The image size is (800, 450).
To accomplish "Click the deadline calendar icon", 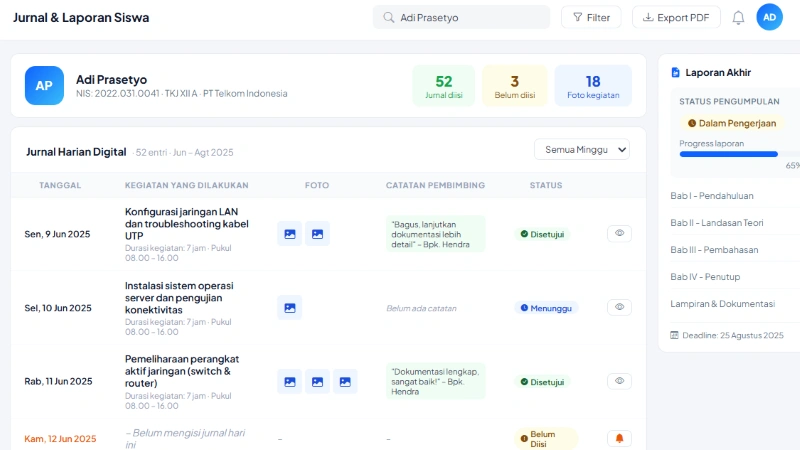I will 674,335.
